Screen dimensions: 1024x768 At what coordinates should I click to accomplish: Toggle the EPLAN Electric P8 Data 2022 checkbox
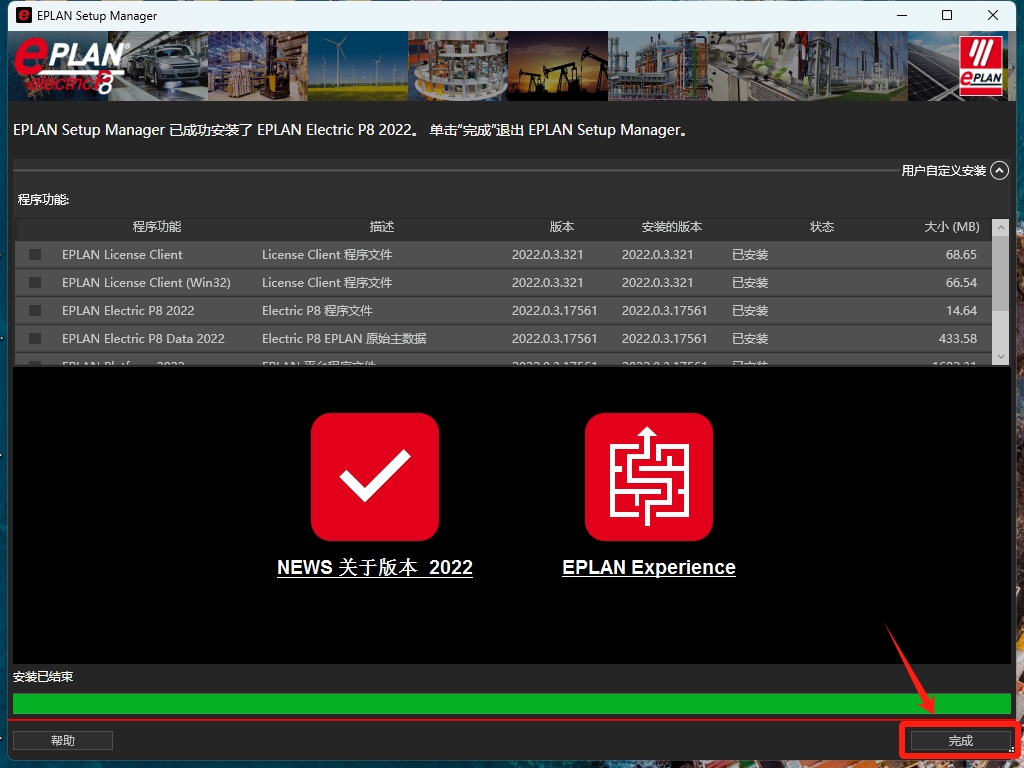pos(35,339)
